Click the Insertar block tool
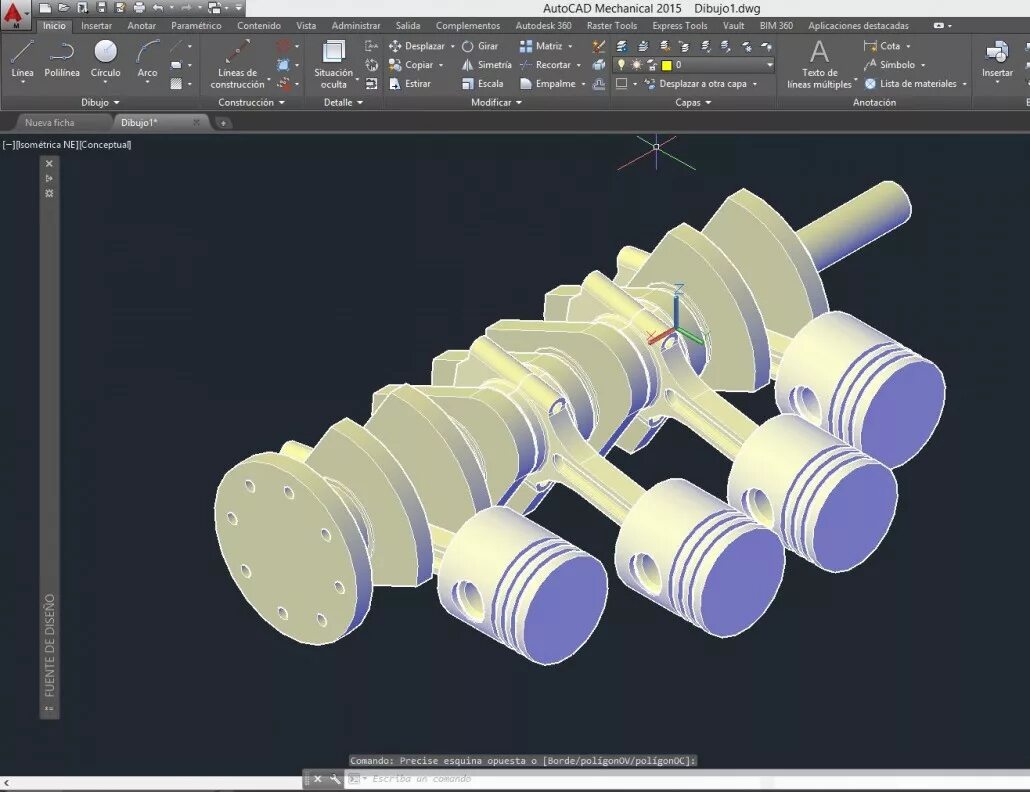This screenshot has width=1030, height=792. coord(997,60)
